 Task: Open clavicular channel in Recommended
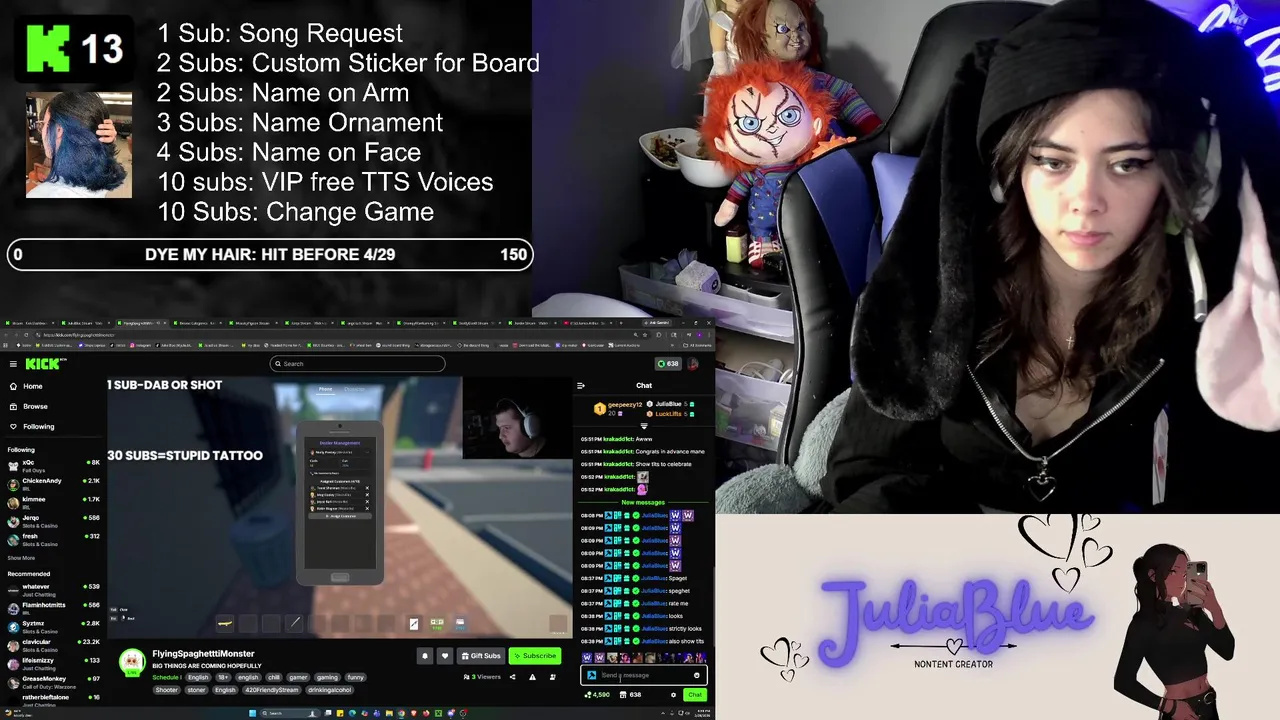[x=52, y=644]
